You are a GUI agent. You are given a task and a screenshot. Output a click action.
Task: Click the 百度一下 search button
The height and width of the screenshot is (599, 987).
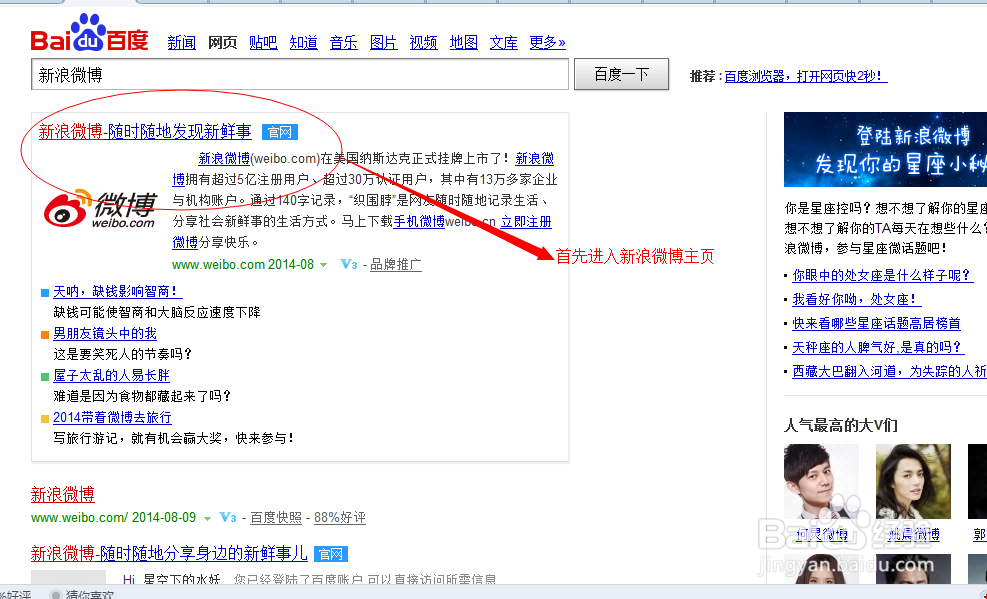pos(621,75)
